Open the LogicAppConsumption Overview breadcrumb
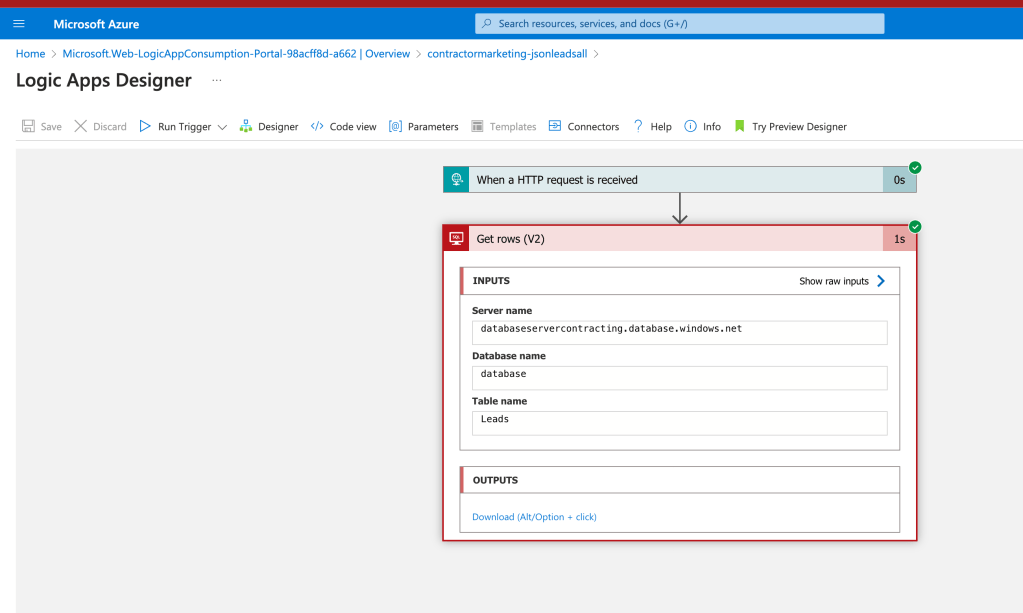The height and width of the screenshot is (613, 1023). [x=236, y=53]
